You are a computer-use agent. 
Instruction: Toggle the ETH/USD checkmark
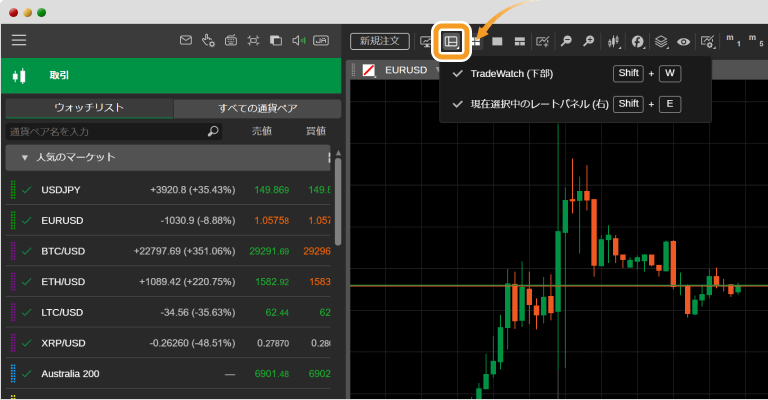26,282
